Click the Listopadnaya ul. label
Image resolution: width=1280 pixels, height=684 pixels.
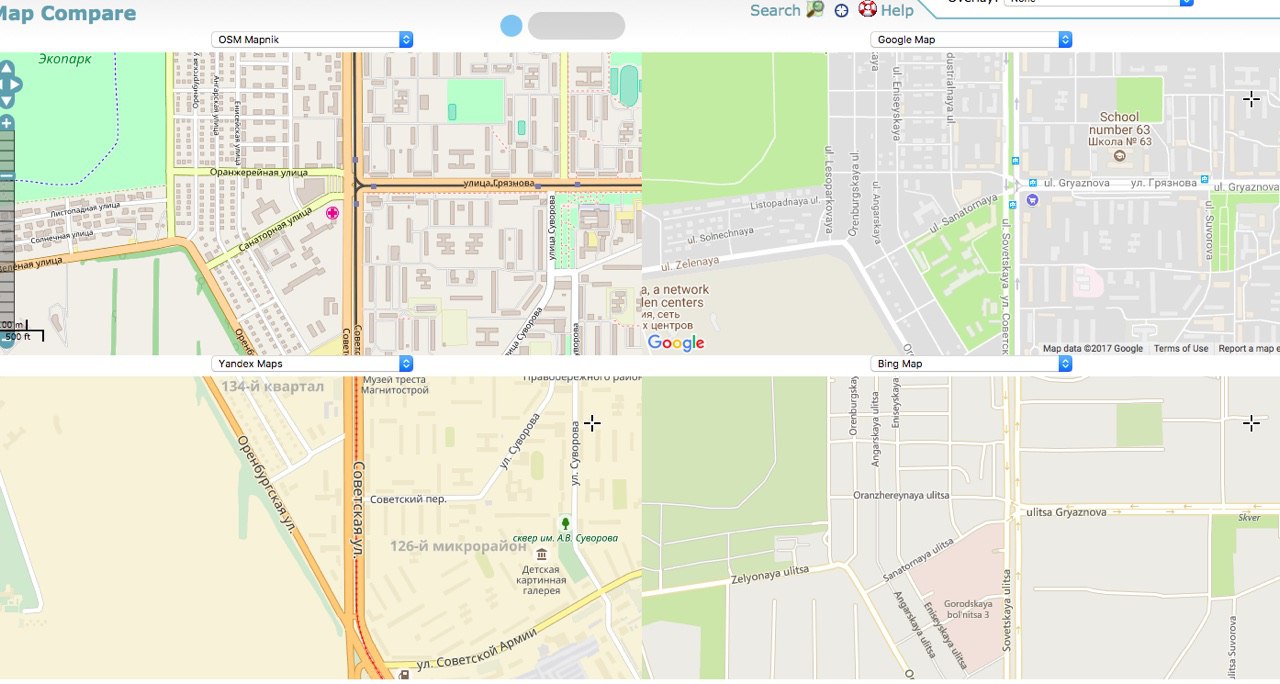pyautogui.click(x=785, y=203)
